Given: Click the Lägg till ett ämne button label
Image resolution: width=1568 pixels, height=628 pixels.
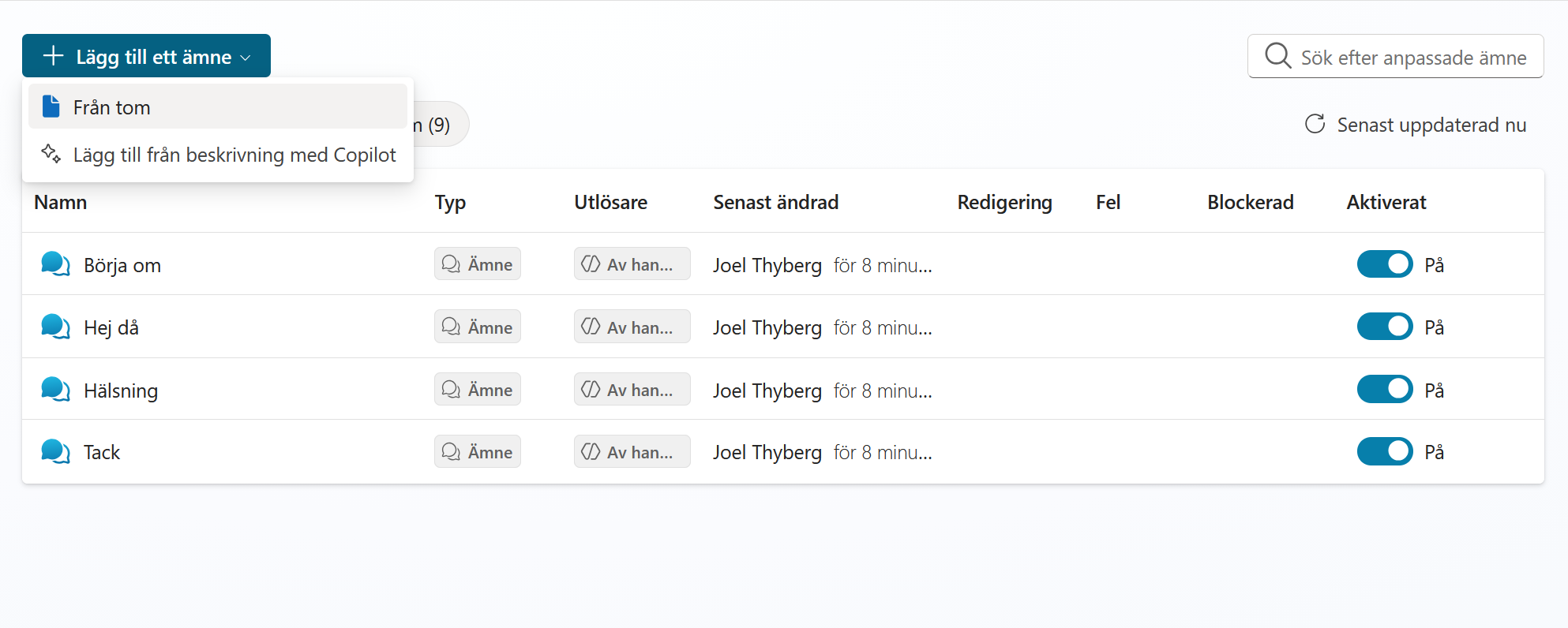Looking at the screenshot, I should (154, 57).
